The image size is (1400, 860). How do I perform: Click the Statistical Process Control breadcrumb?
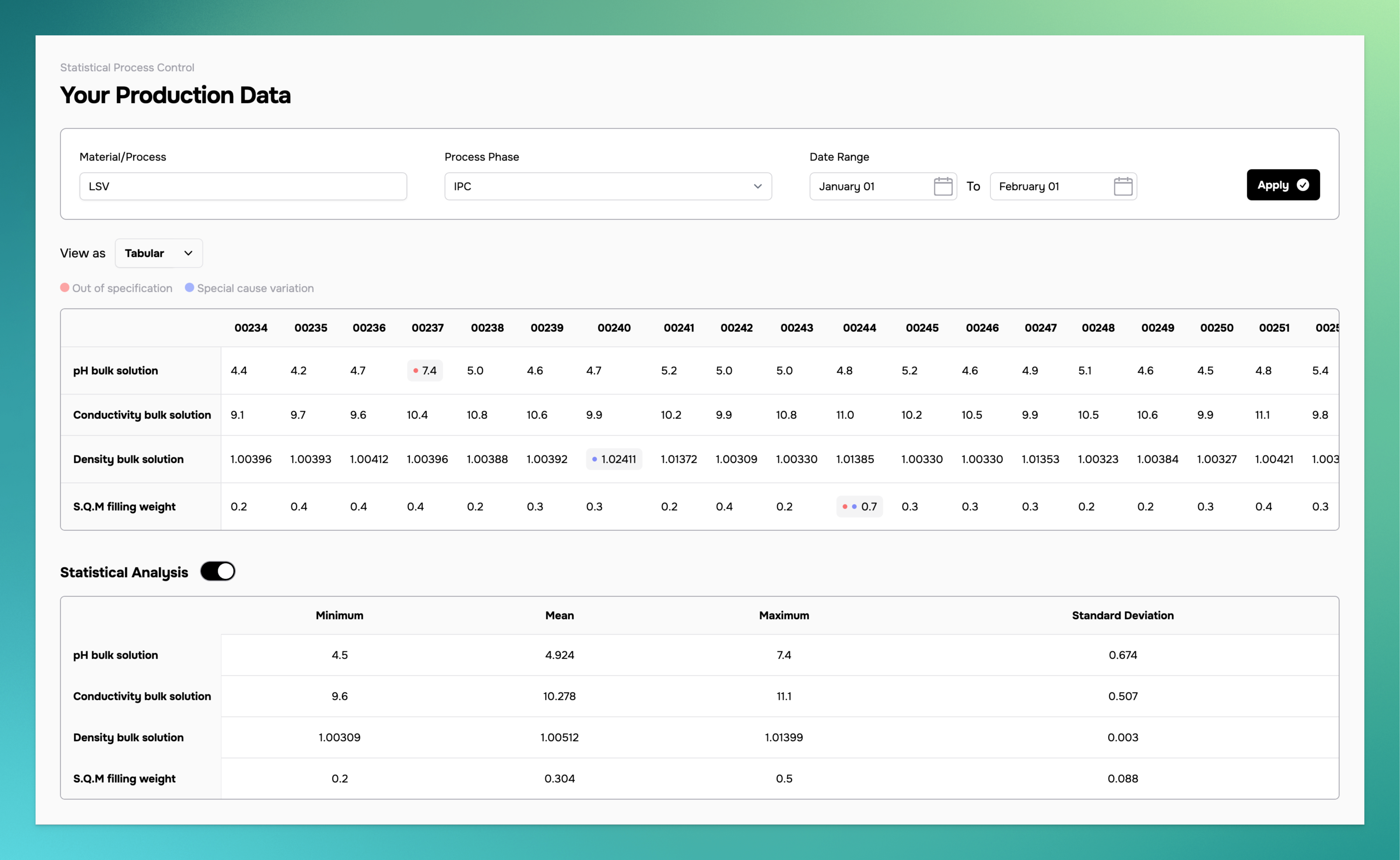tap(126, 66)
